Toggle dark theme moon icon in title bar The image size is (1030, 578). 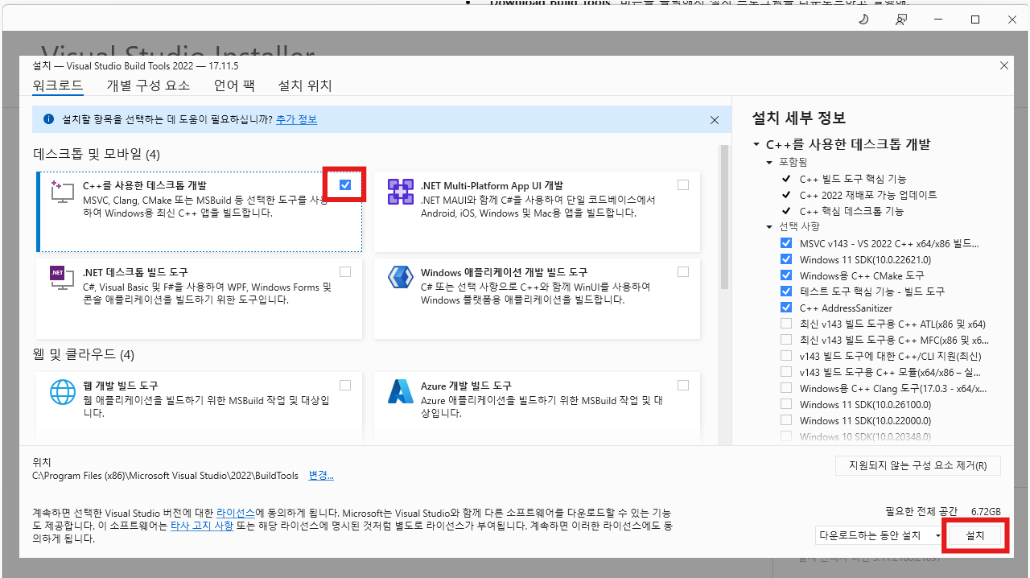pyautogui.click(x=863, y=20)
